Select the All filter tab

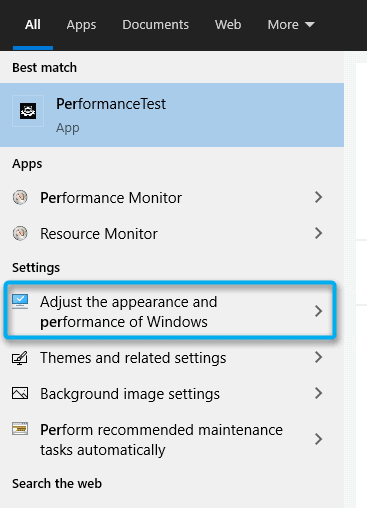click(x=33, y=25)
